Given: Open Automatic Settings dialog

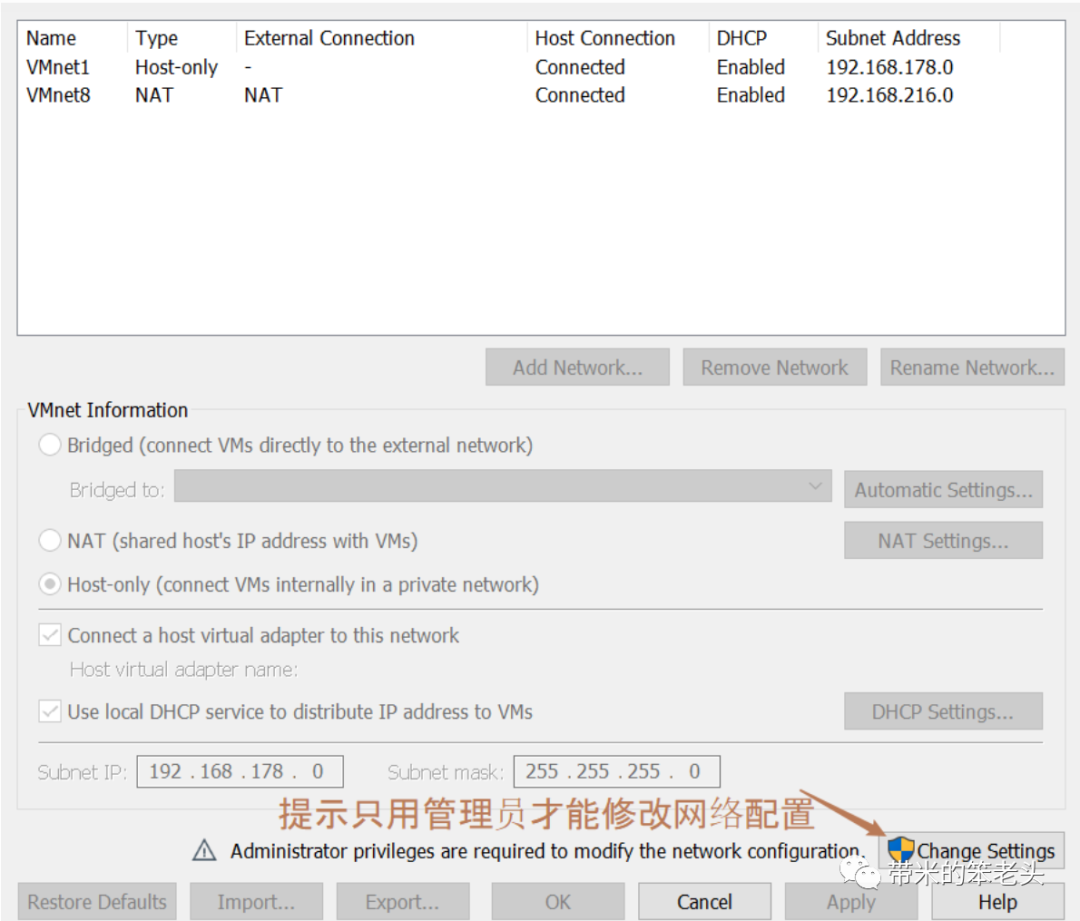Looking at the screenshot, I should point(943,490).
